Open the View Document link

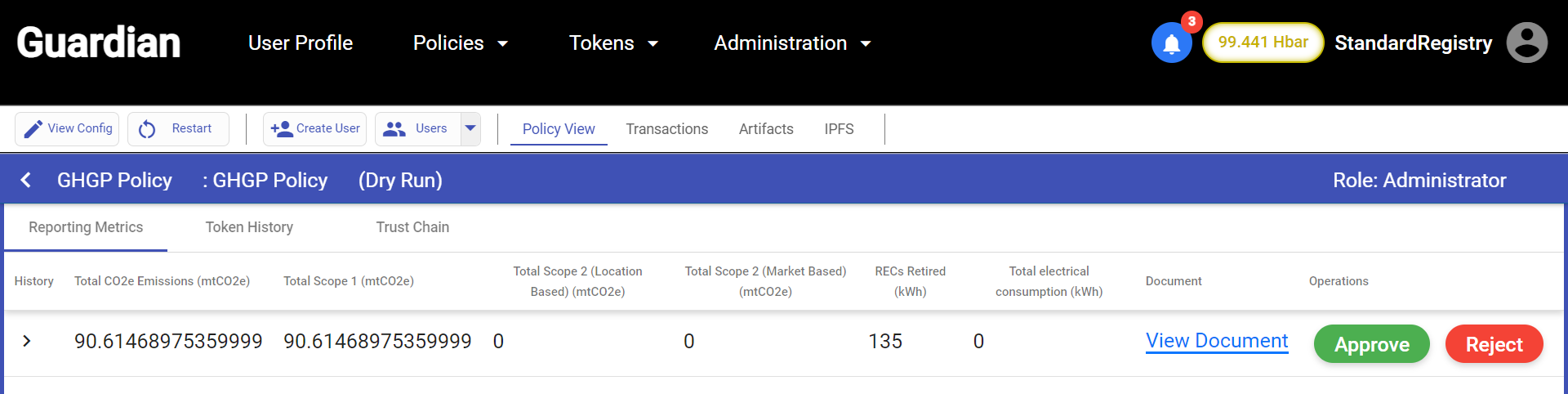coord(1217,341)
